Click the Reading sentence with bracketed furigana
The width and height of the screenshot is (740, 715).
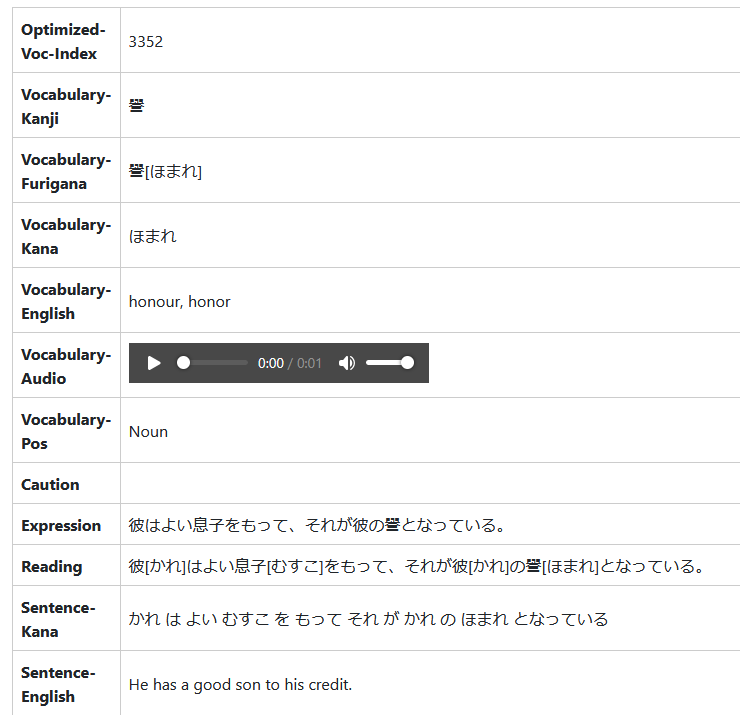[417, 566]
